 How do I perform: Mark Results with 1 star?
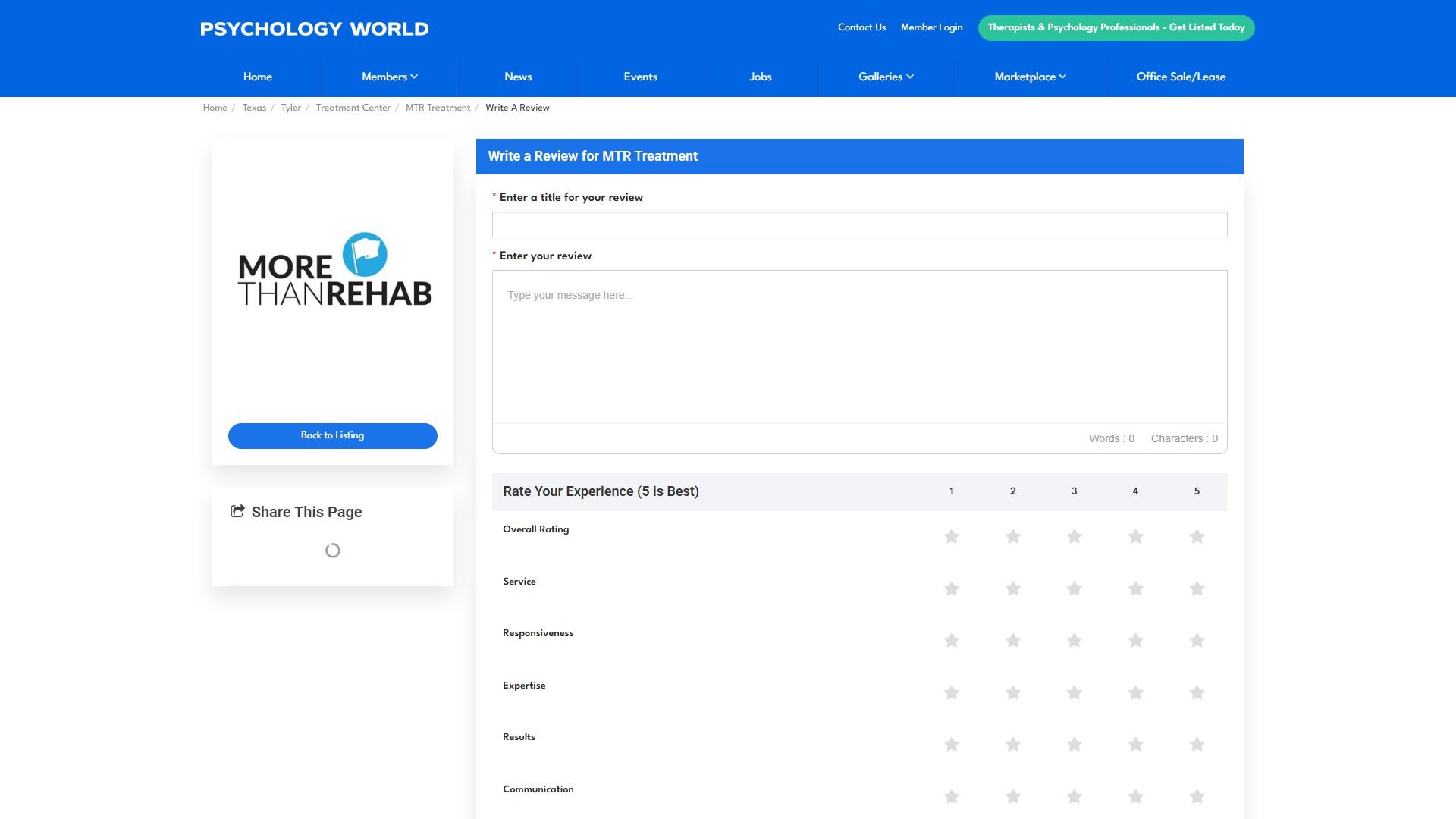click(x=952, y=745)
